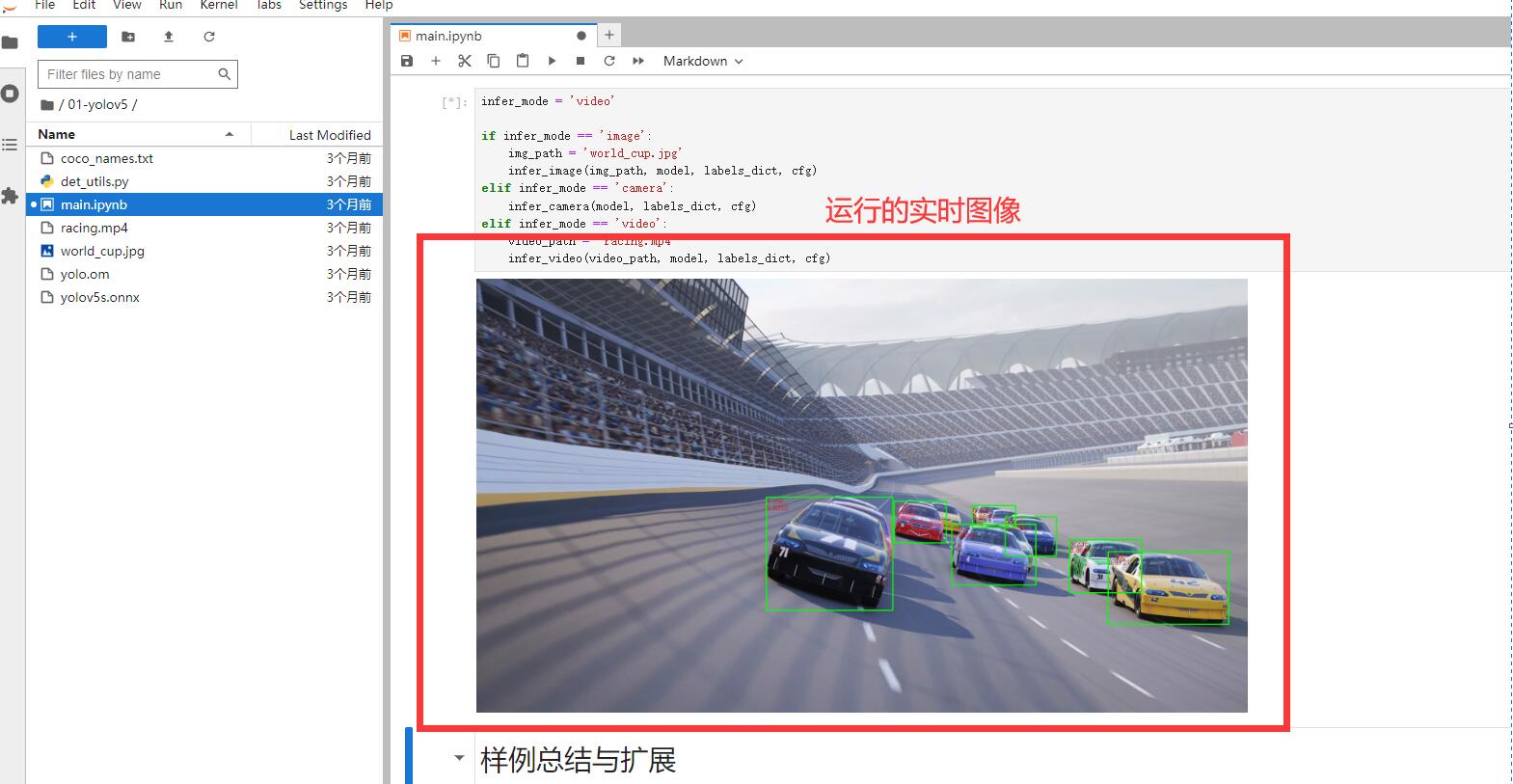Close main.ipynb tab via unsaved dot
Screen dimensions: 1513x784
point(581,36)
